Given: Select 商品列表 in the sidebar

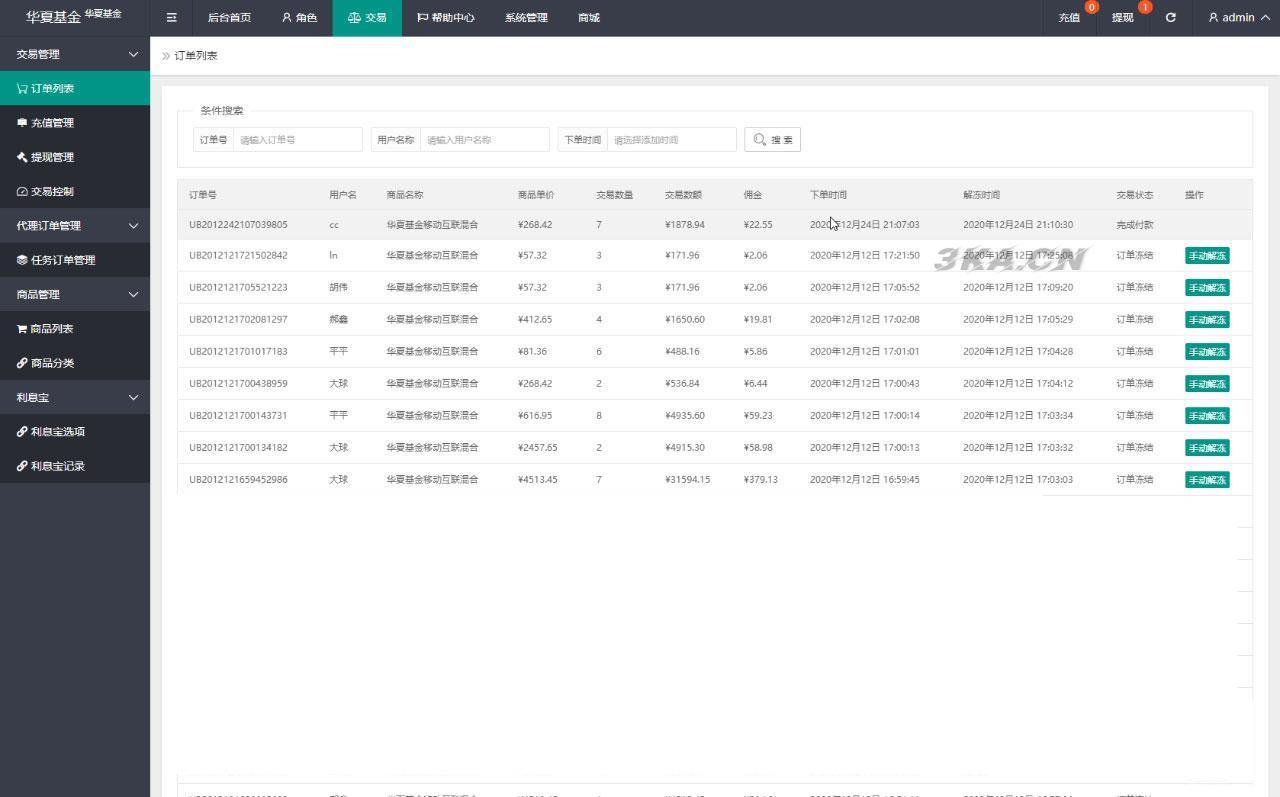Looking at the screenshot, I should pos(75,329).
